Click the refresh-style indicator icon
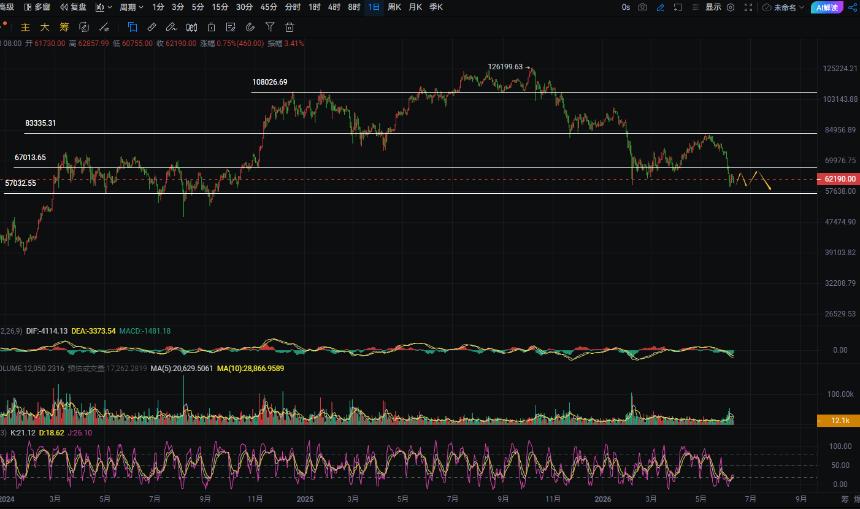This screenshot has height=509, width=860. 84,27
